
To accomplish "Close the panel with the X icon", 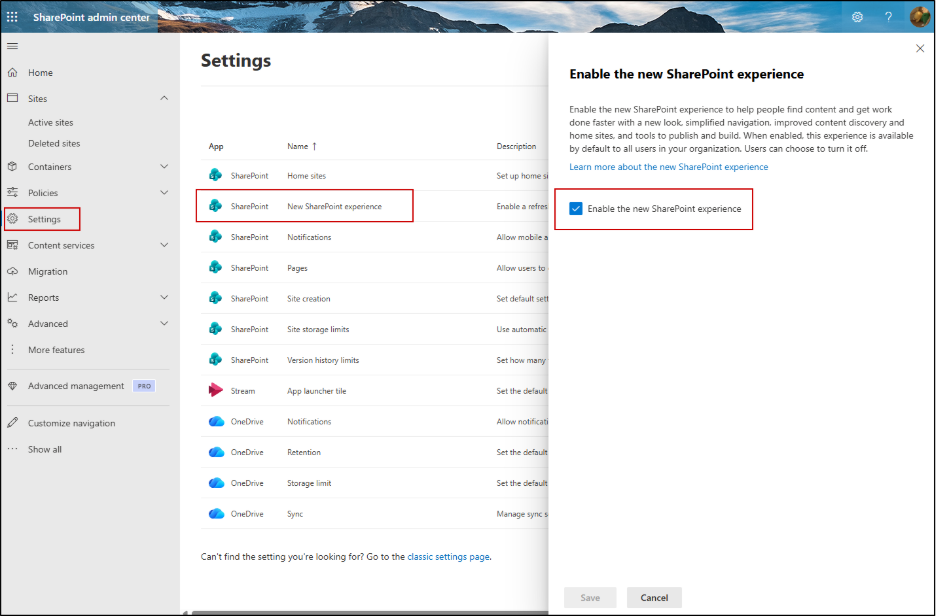I will click(x=920, y=48).
